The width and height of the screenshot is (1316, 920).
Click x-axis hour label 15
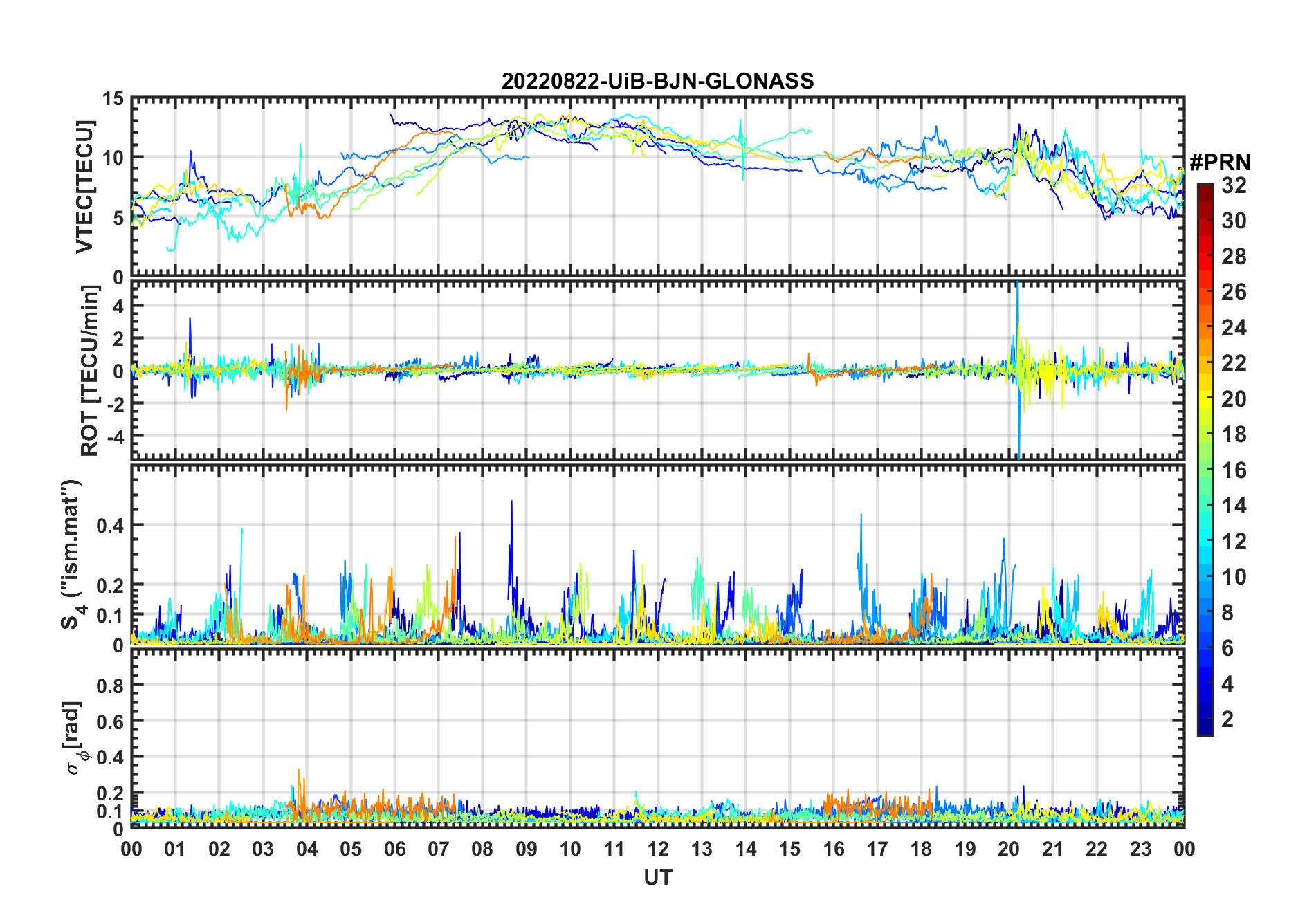click(789, 849)
